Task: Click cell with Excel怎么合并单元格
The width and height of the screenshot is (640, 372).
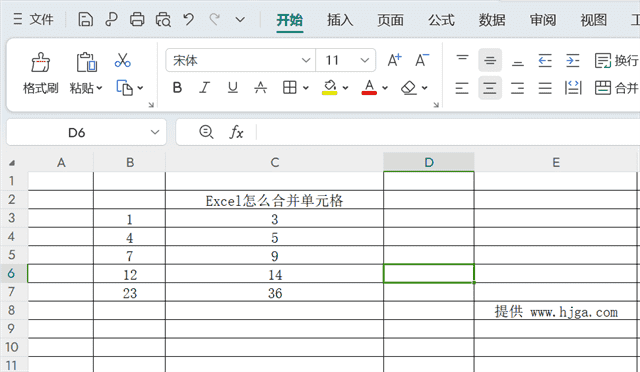Action: [274, 200]
